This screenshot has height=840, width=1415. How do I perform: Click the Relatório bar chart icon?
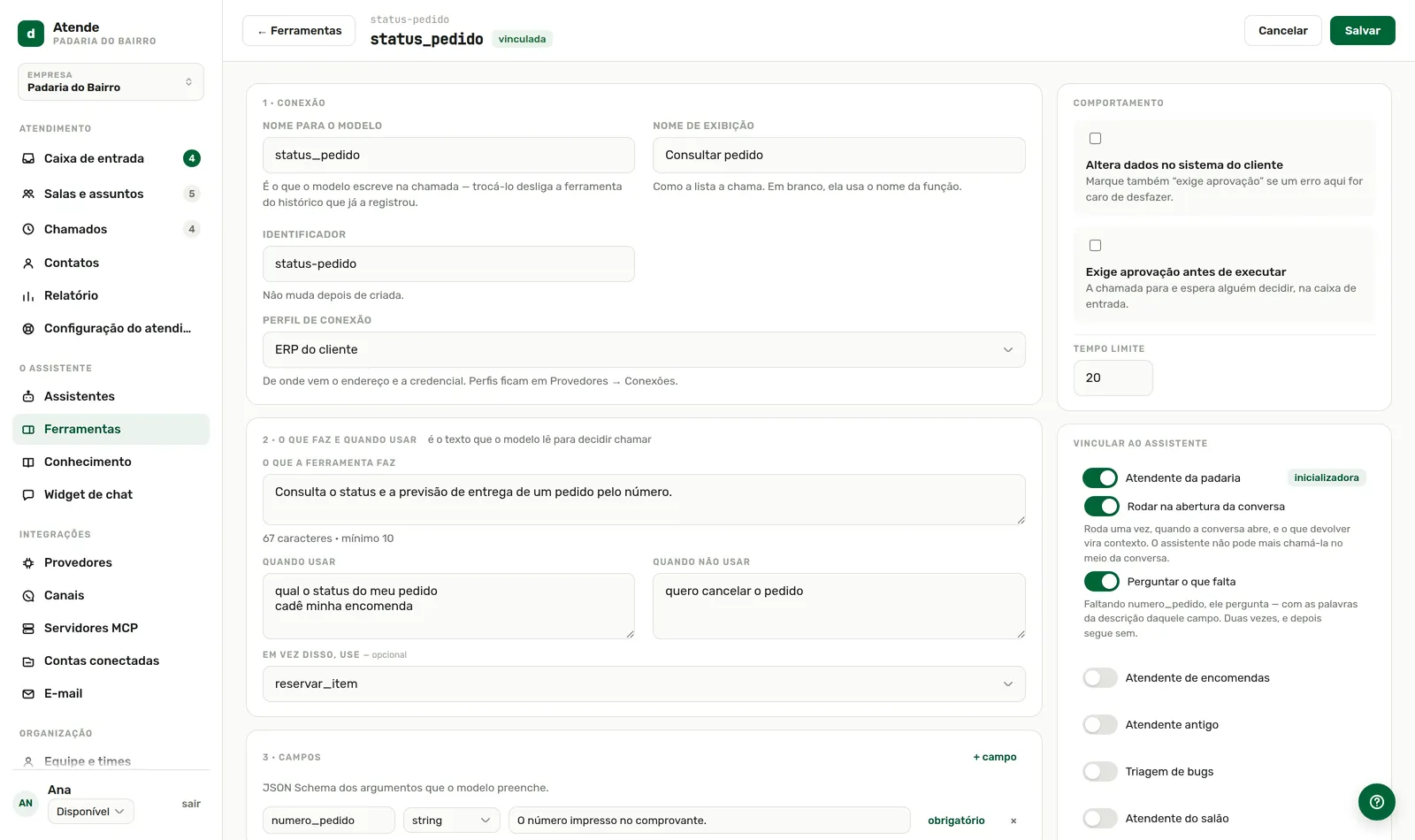28,295
